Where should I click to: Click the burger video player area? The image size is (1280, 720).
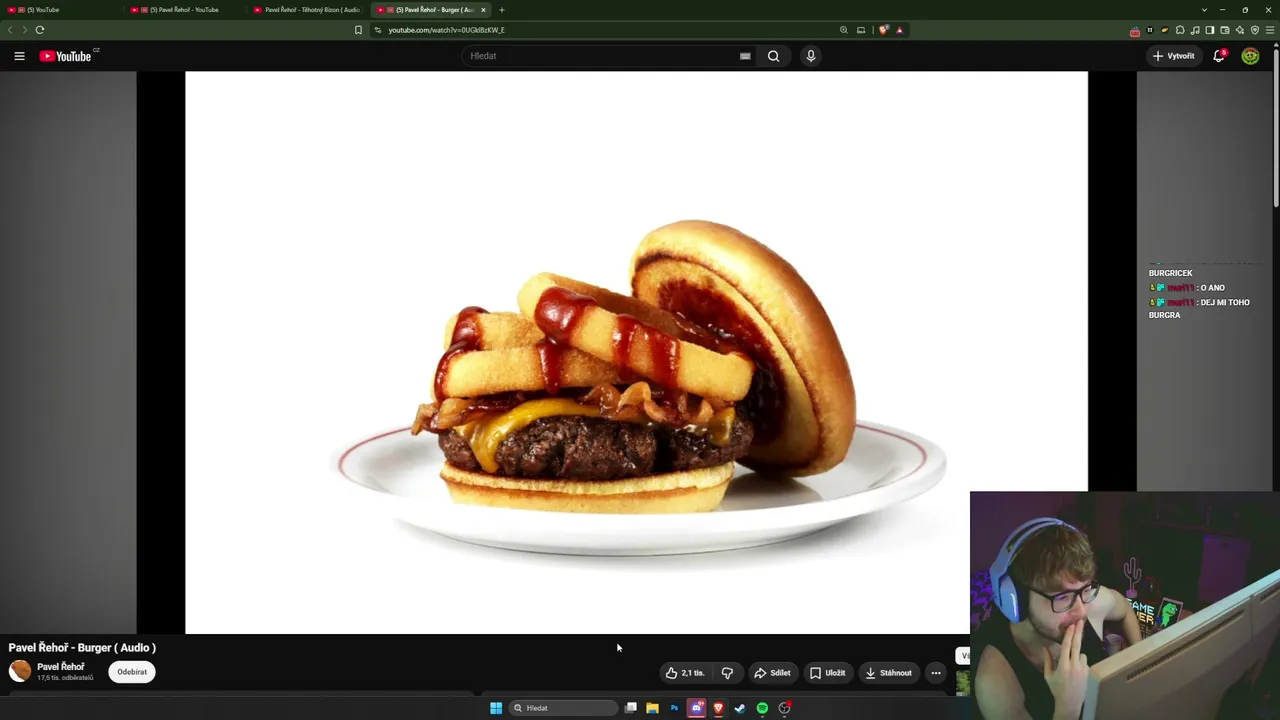point(636,352)
